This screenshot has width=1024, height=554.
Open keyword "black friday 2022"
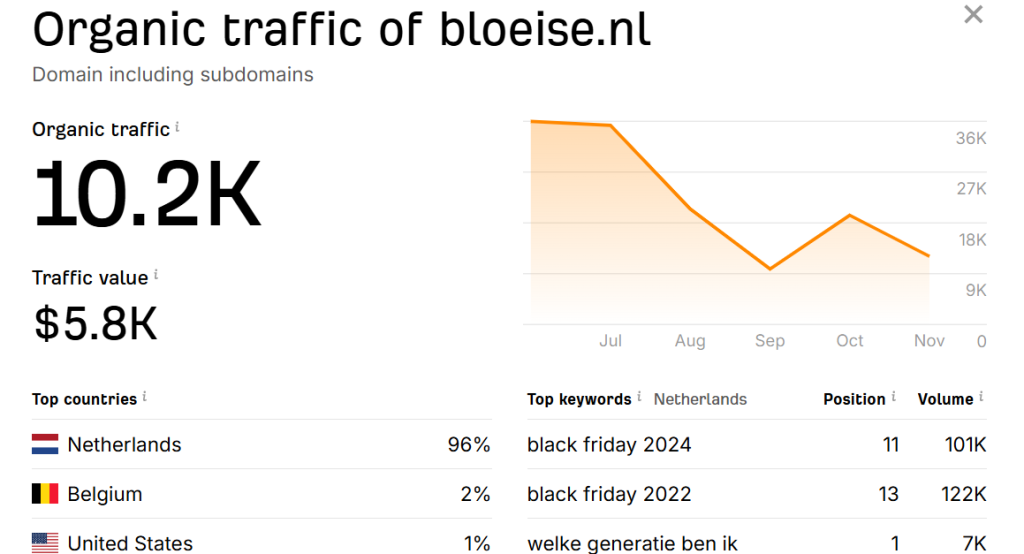coord(609,494)
